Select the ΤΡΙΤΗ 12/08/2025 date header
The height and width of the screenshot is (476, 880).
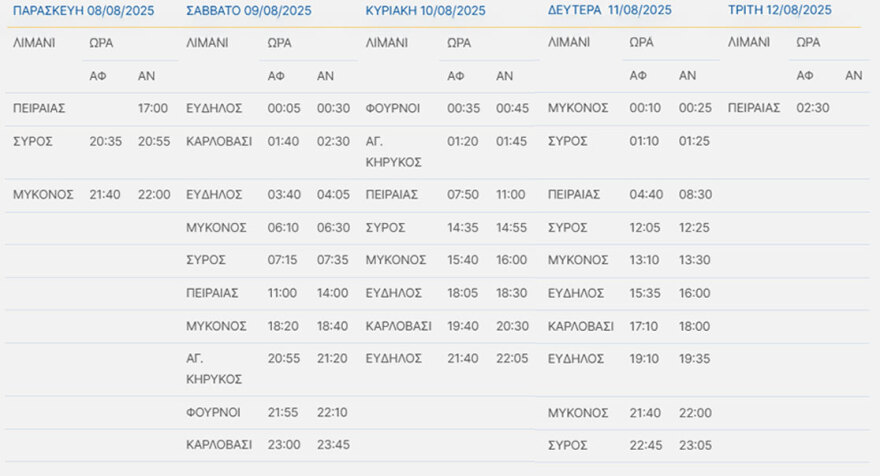point(779,11)
